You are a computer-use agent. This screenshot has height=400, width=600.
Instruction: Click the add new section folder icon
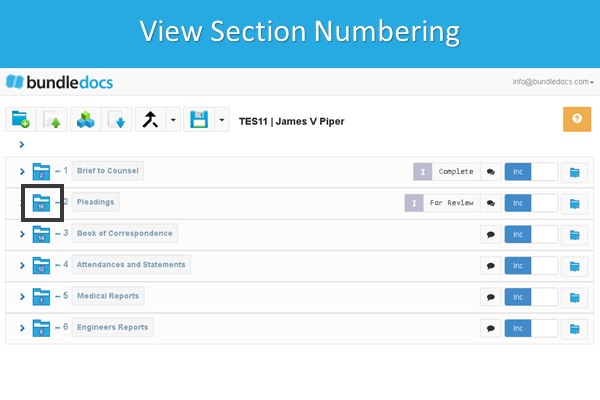20,120
